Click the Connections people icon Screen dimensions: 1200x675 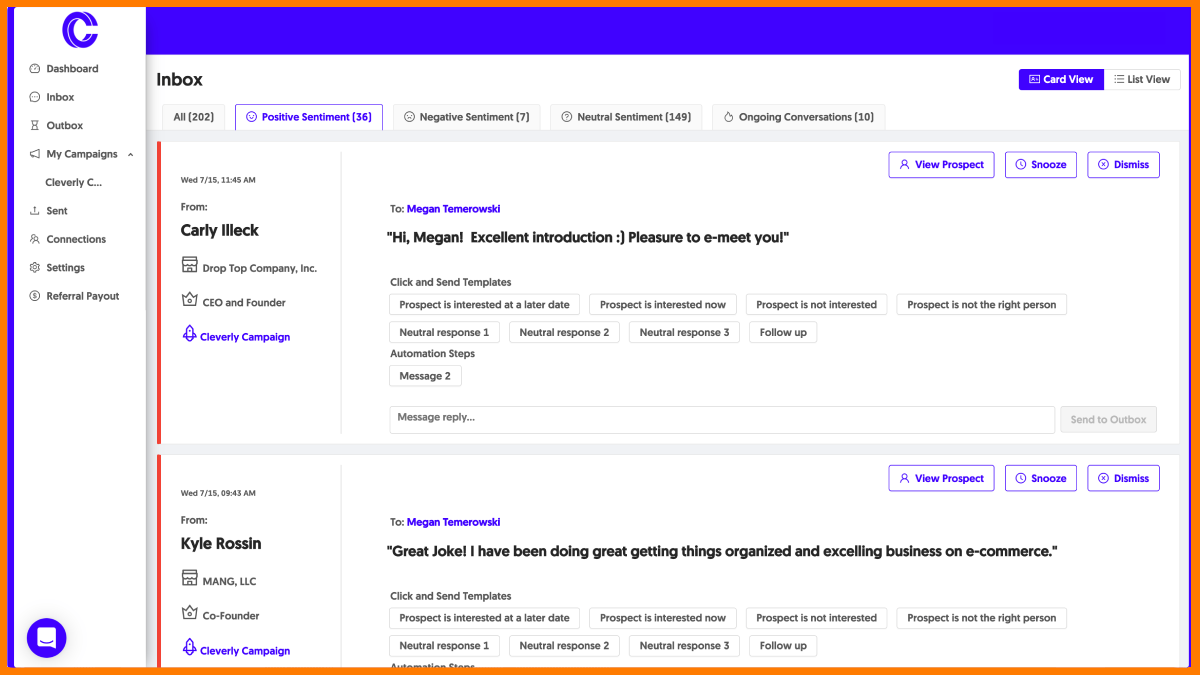[x=35, y=239]
